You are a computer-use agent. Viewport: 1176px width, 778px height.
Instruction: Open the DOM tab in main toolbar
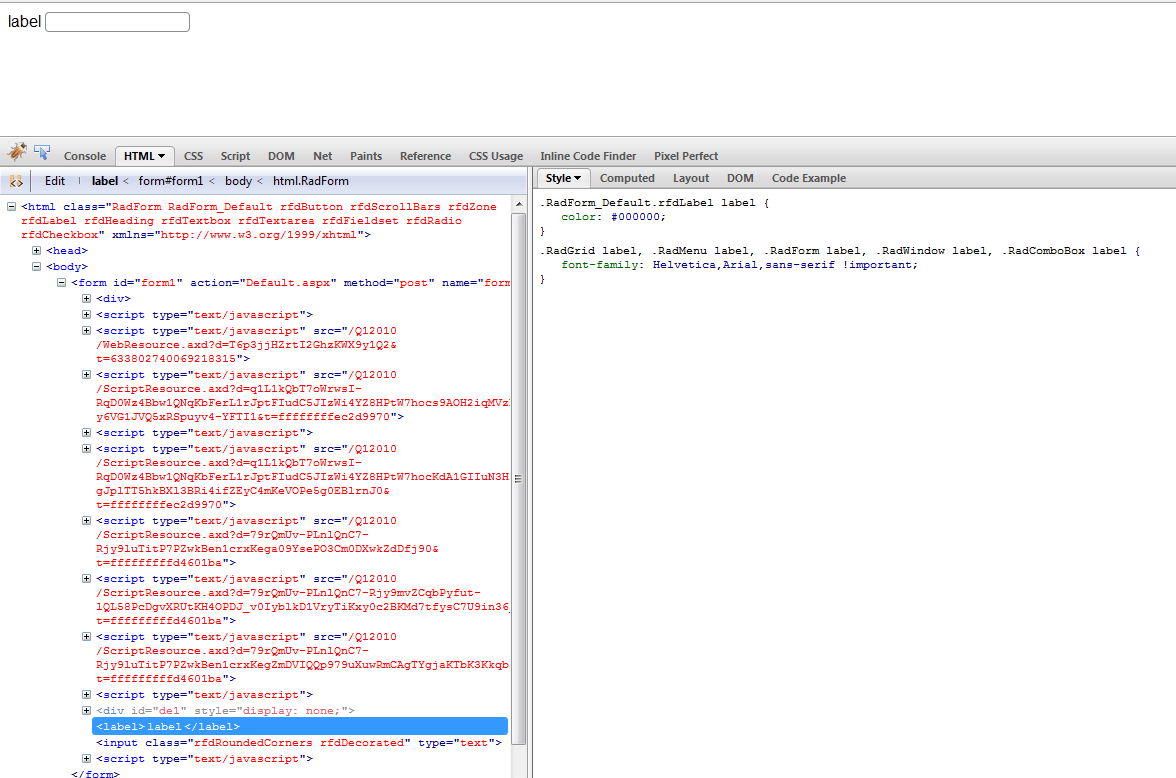click(x=281, y=156)
